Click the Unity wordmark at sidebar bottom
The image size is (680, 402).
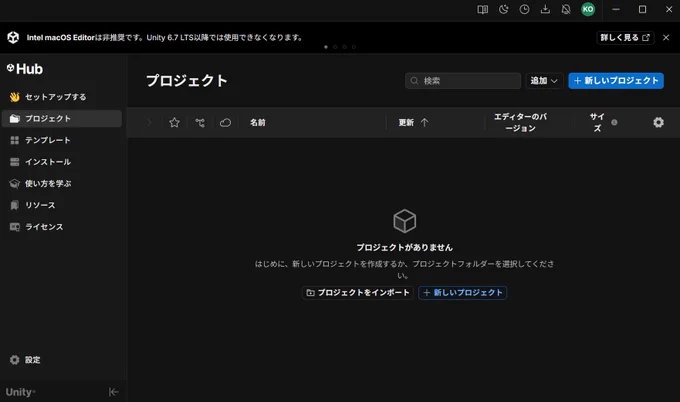point(20,392)
